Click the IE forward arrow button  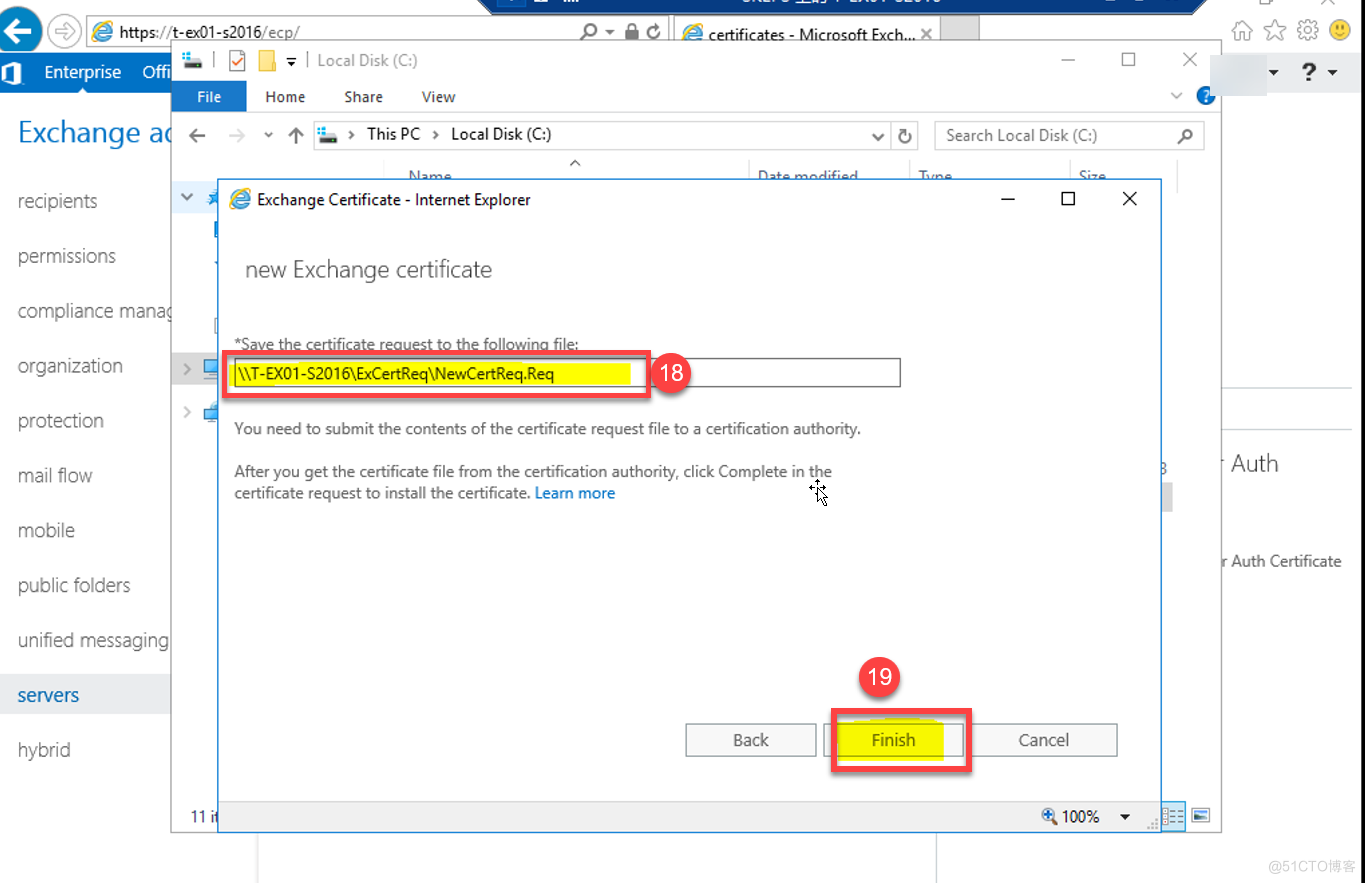point(64,32)
